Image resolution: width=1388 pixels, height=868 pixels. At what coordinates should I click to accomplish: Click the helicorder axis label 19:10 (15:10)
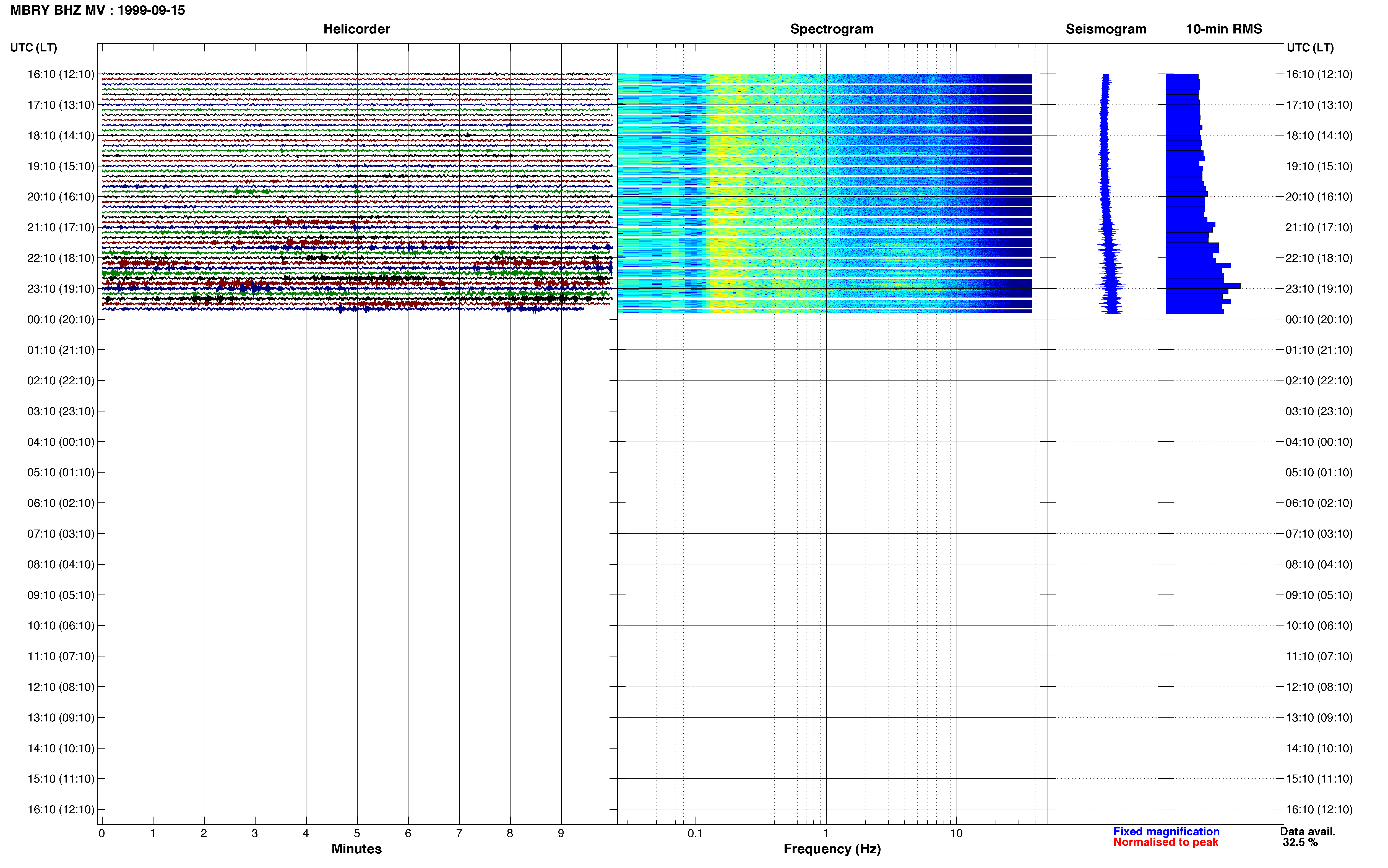coord(60,166)
